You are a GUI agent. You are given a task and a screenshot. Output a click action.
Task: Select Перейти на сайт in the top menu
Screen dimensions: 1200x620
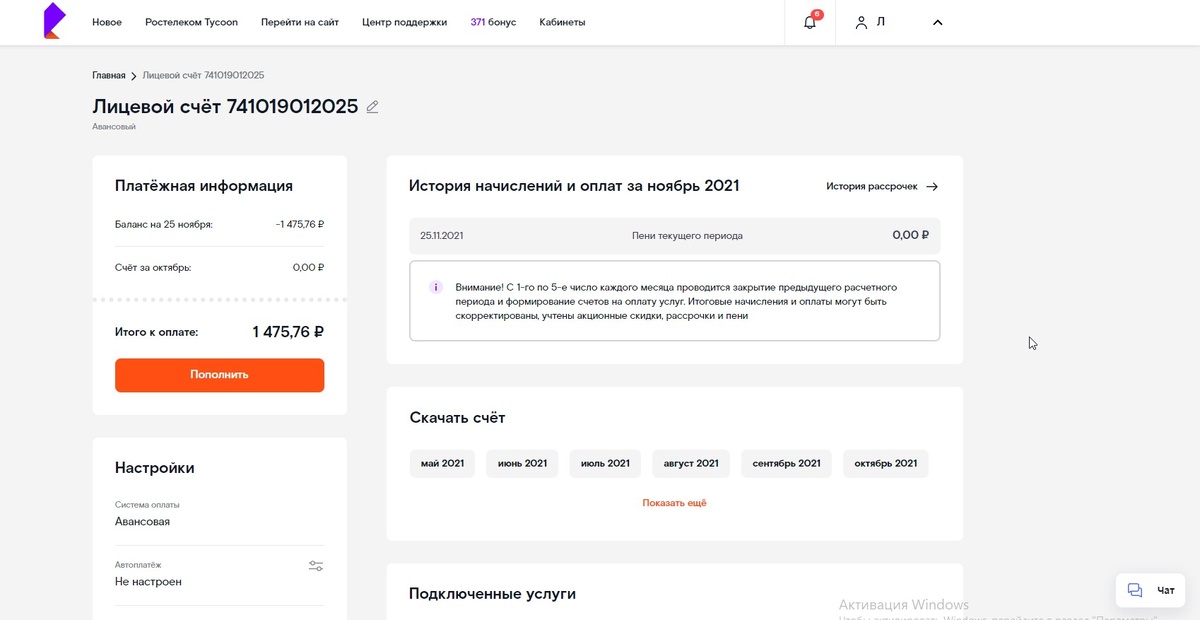[300, 22]
